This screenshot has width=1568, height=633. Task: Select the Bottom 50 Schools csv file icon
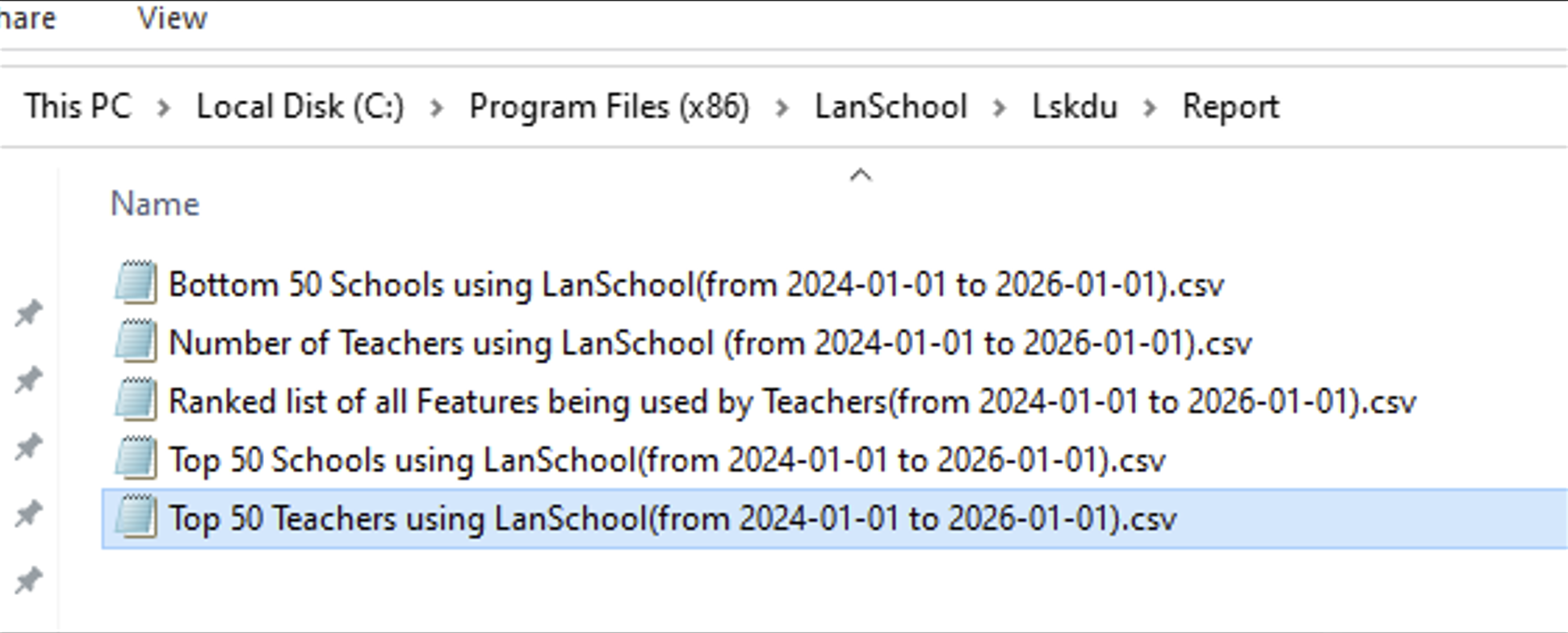click(x=136, y=283)
